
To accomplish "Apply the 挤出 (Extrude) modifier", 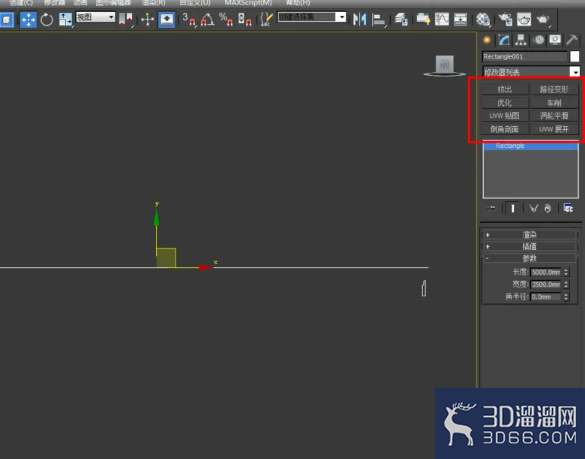I will coord(505,90).
